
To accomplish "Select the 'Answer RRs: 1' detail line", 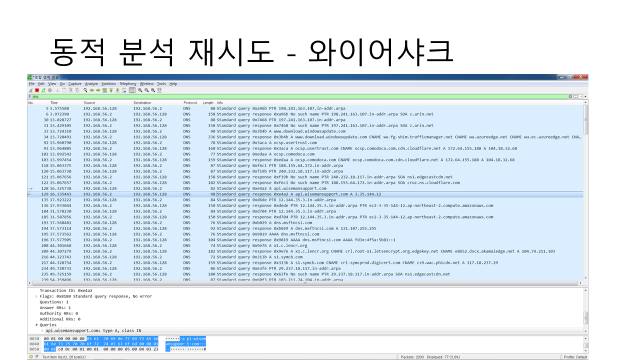I will [x=55, y=308].
